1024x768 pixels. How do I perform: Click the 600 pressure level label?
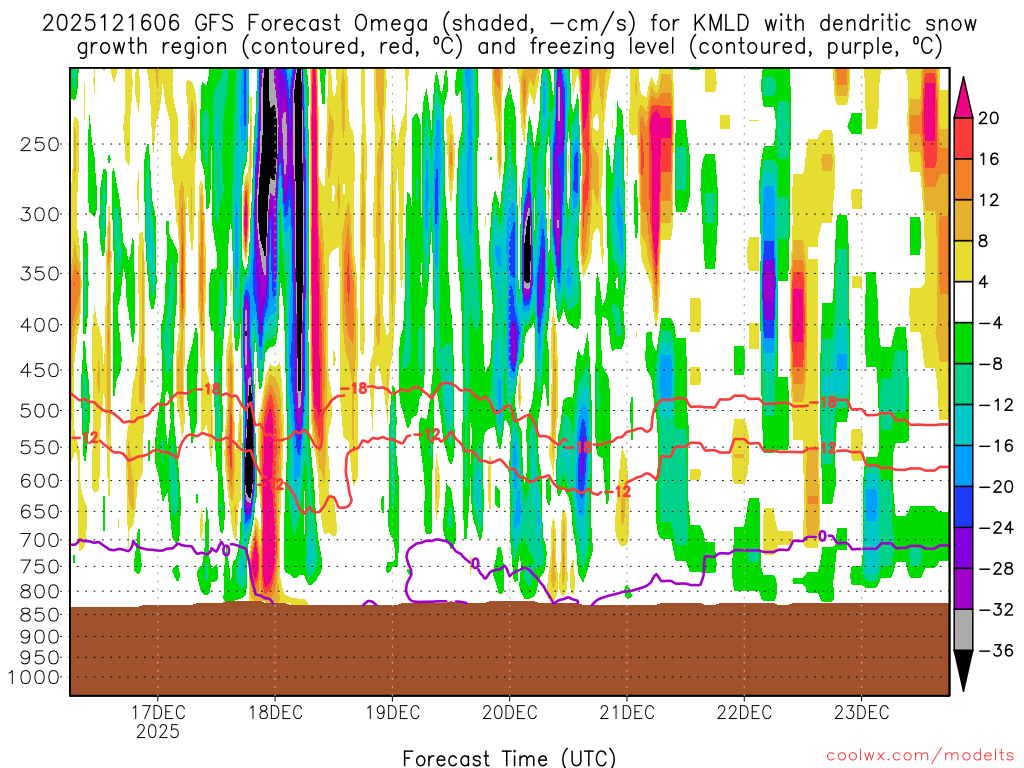40,481
